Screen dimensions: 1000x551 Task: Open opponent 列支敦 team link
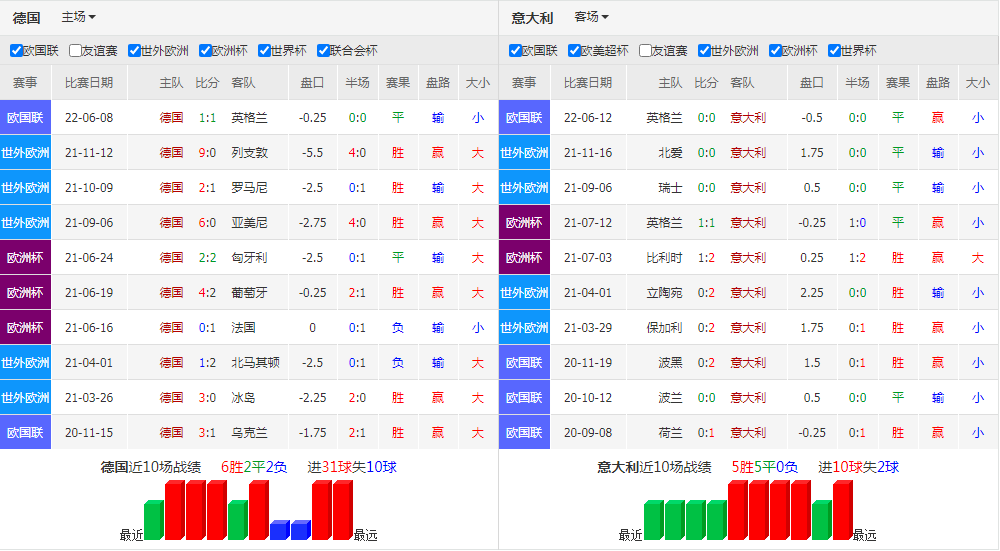pos(249,152)
